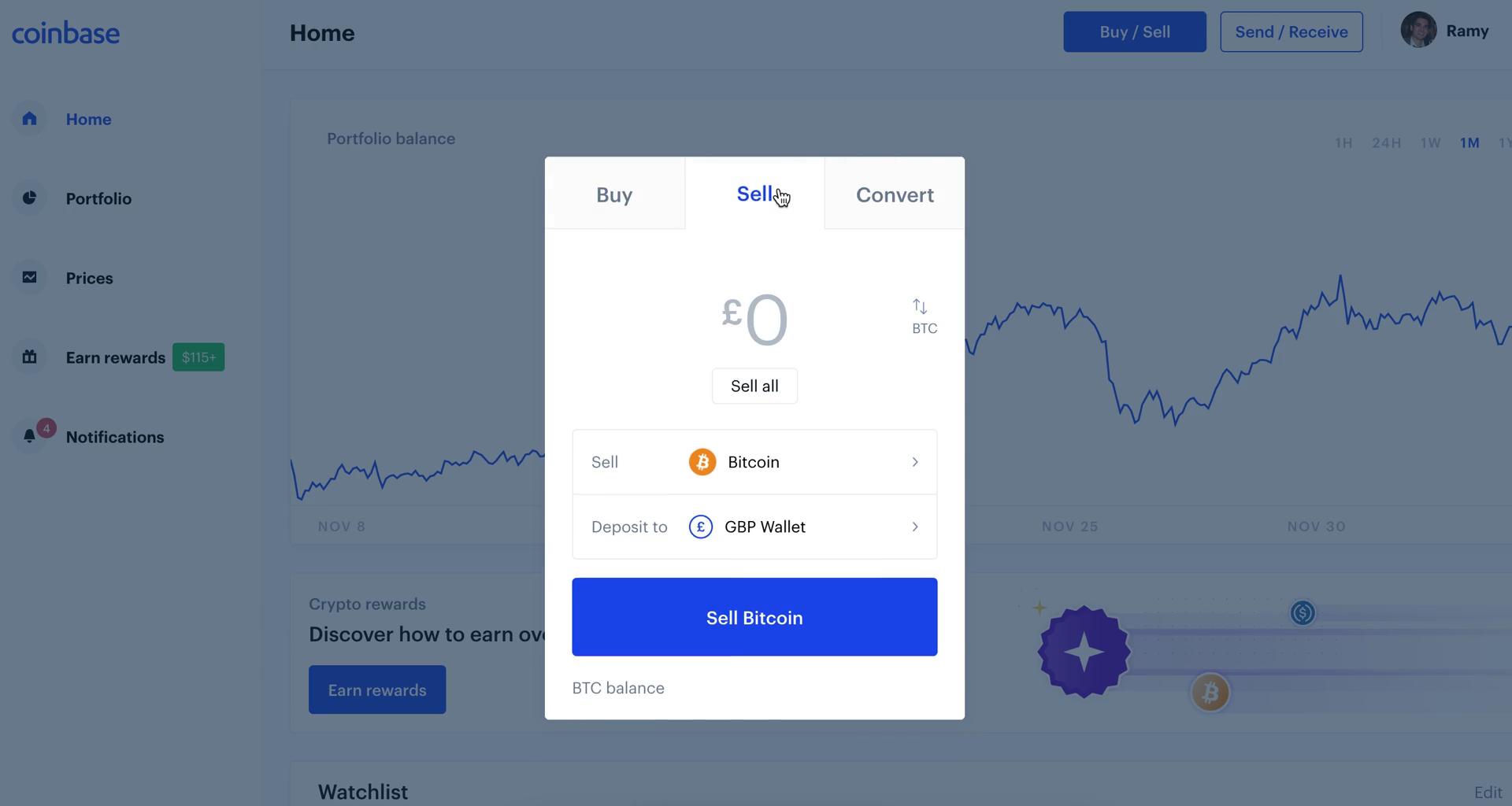
Task: Switch to the Buy tab
Action: (613, 194)
